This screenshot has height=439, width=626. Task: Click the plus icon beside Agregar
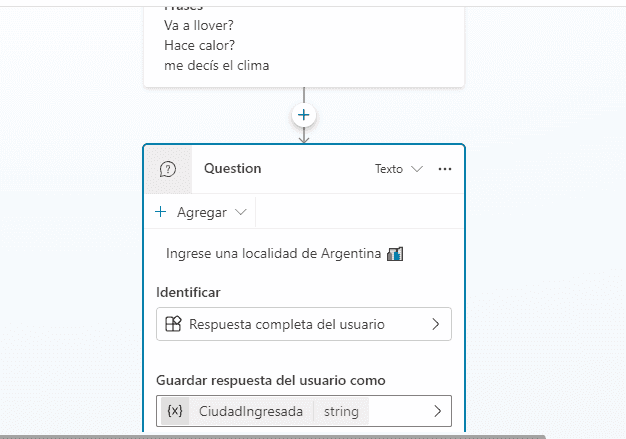click(160, 212)
